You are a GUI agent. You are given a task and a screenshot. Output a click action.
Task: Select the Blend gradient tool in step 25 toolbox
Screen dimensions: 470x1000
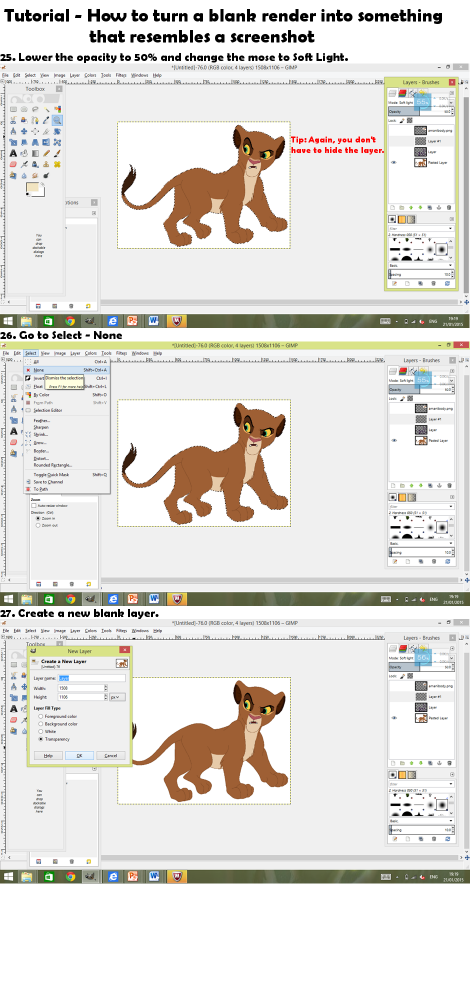(x=35, y=154)
